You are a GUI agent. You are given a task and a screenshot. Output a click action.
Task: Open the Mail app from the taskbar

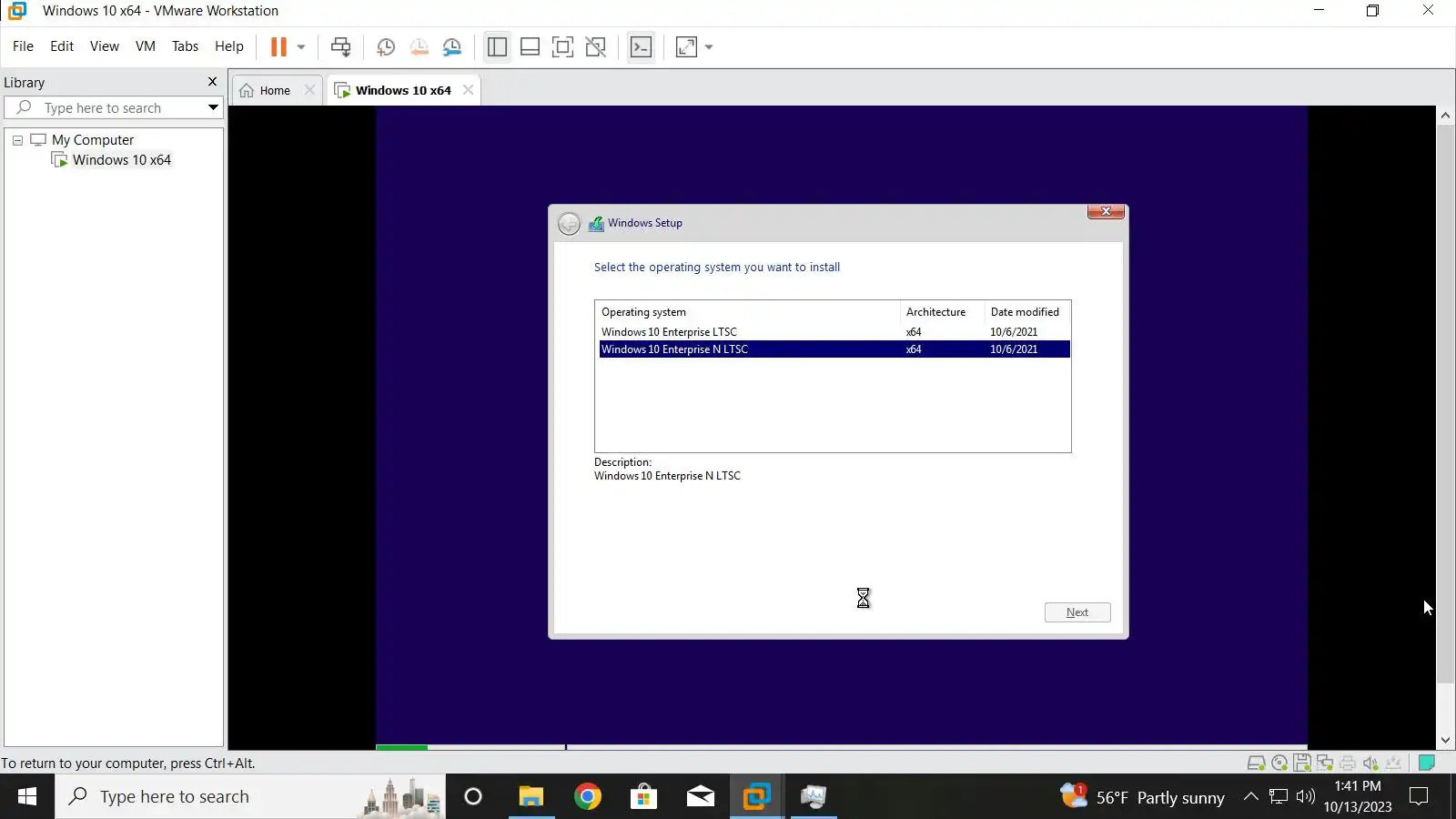(700, 797)
